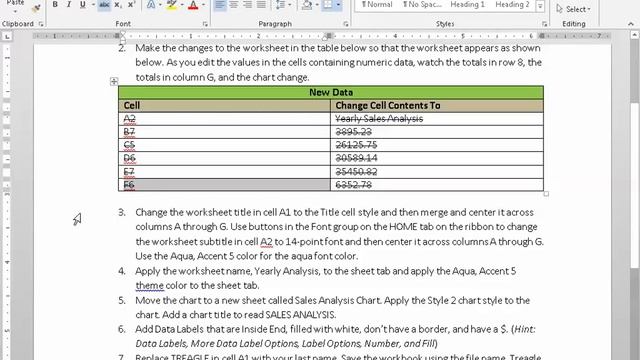Screen dimensions: 640x360
Task: Click the ruler tab selector
Action: (x=7, y=36)
